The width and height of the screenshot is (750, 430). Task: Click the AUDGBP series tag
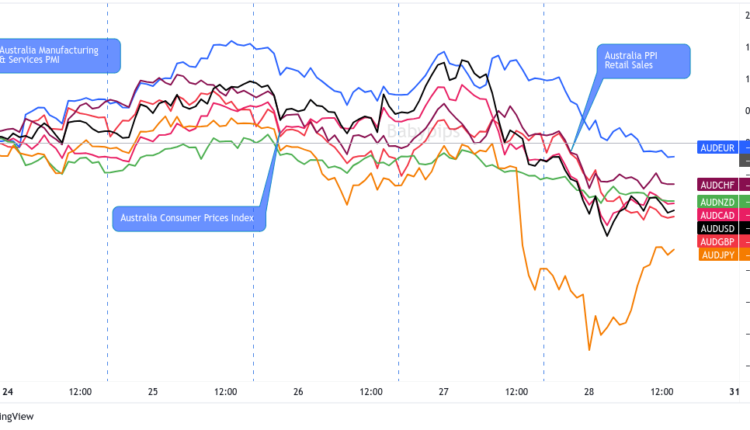[716, 242]
